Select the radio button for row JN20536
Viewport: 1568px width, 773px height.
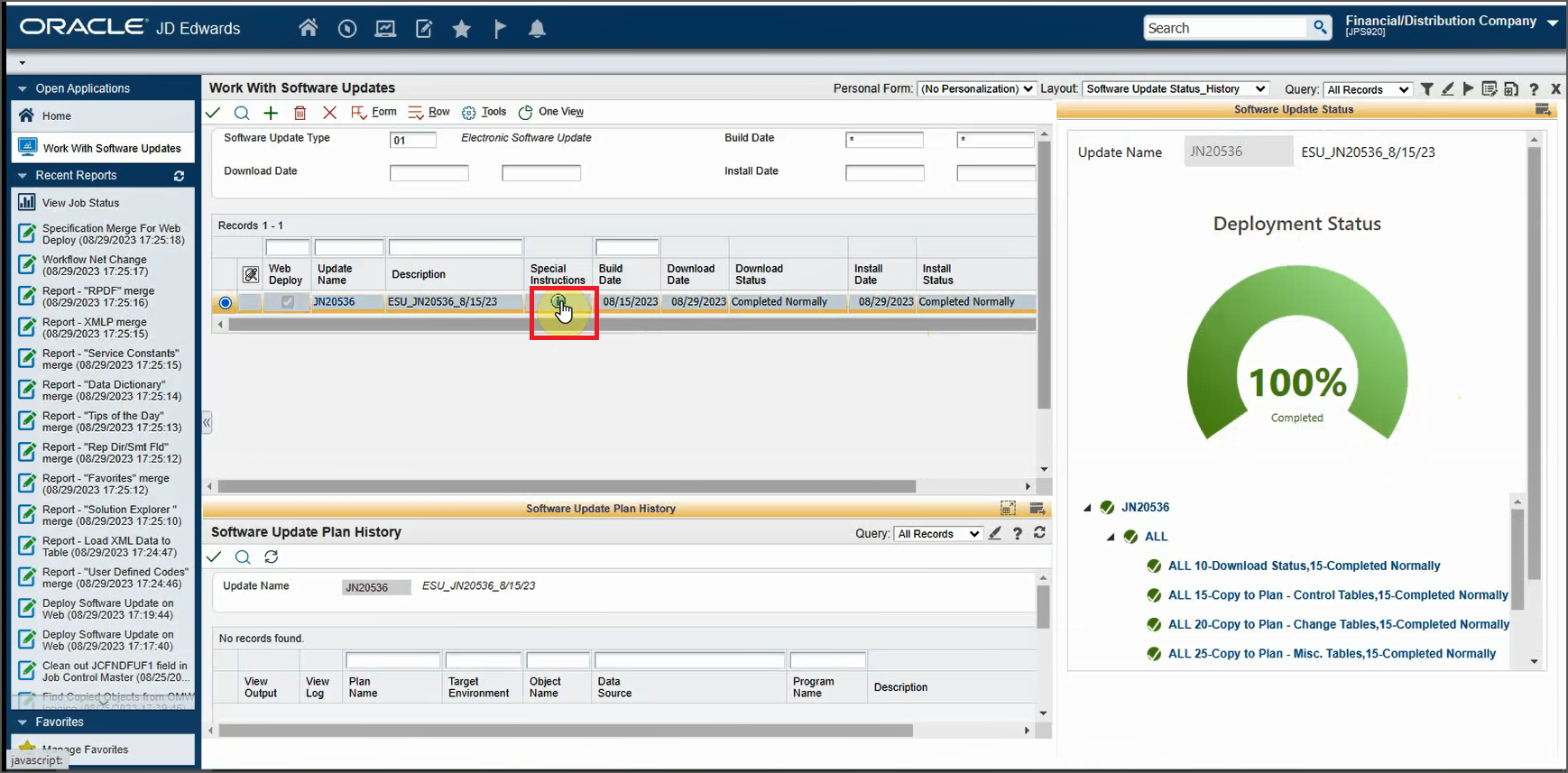(x=226, y=302)
